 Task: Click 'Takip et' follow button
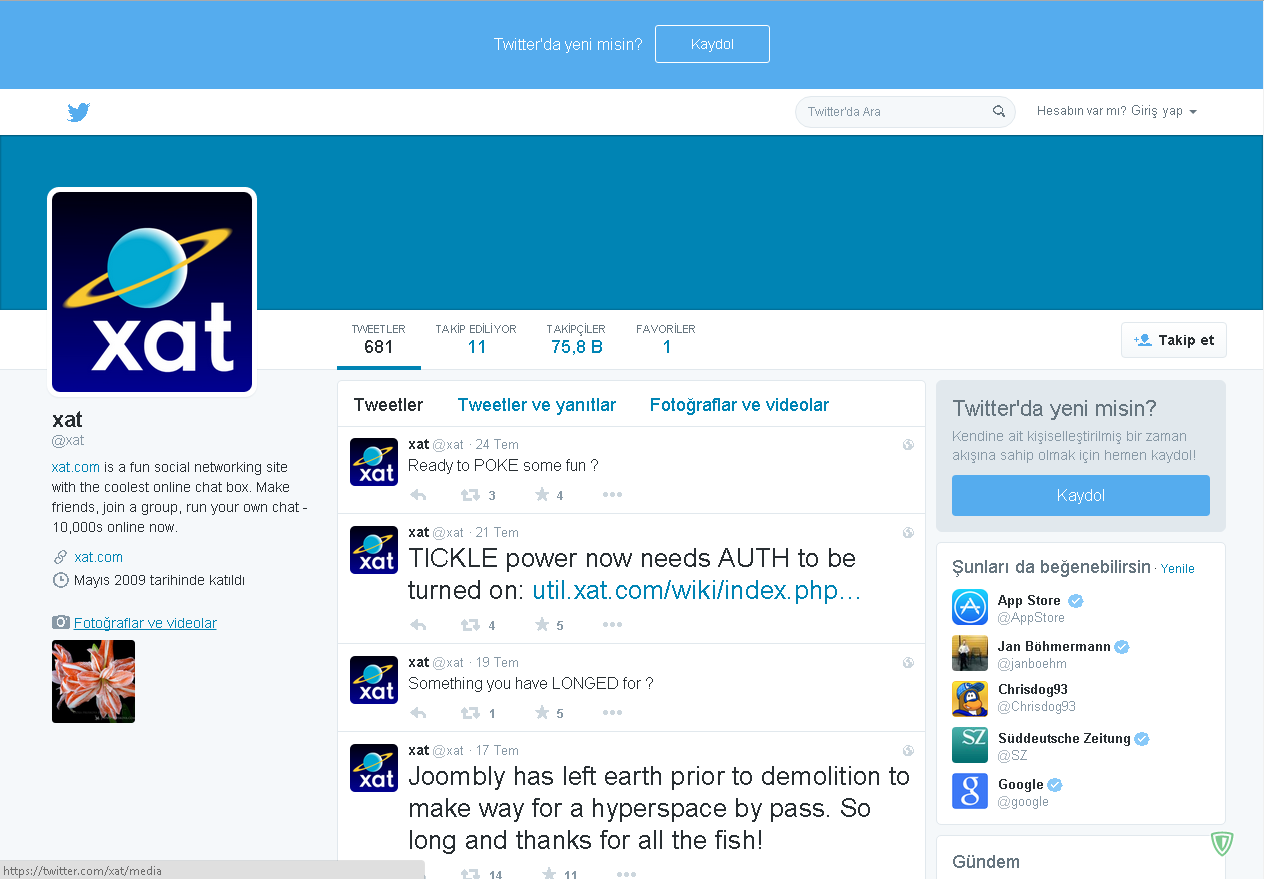[x=1174, y=340]
